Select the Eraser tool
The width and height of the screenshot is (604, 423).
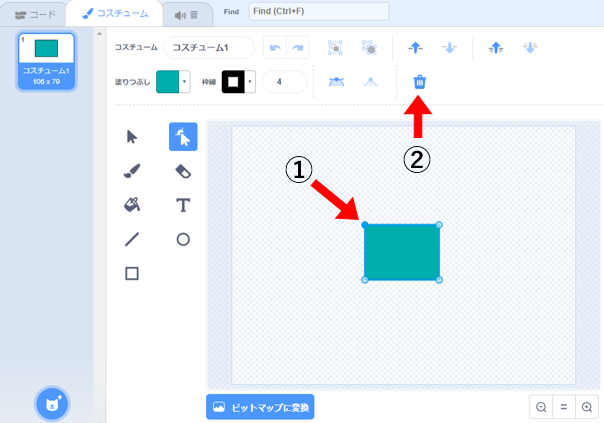tap(183, 171)
